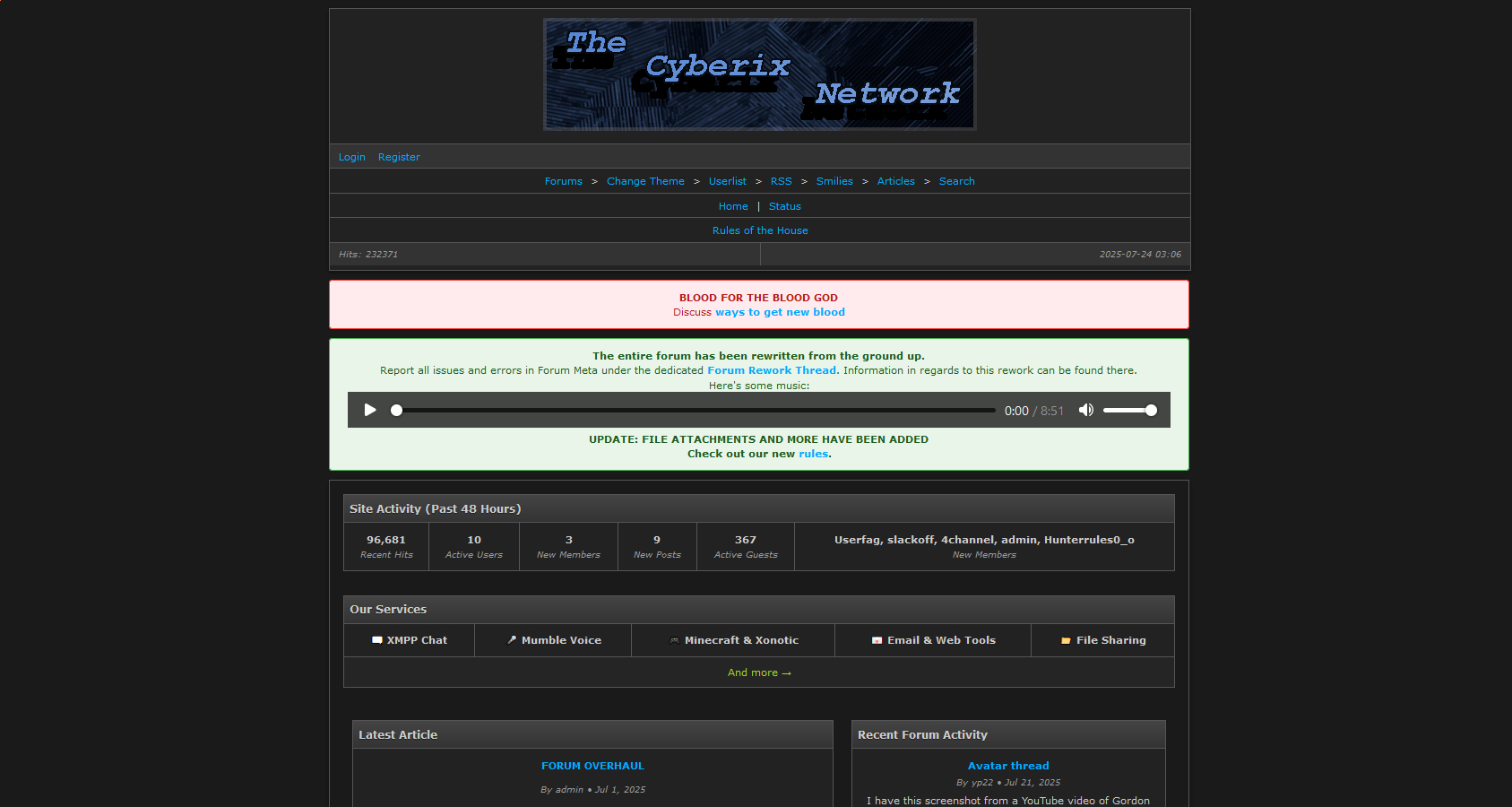
Task: Open the Search page
Action: [957, 181]
